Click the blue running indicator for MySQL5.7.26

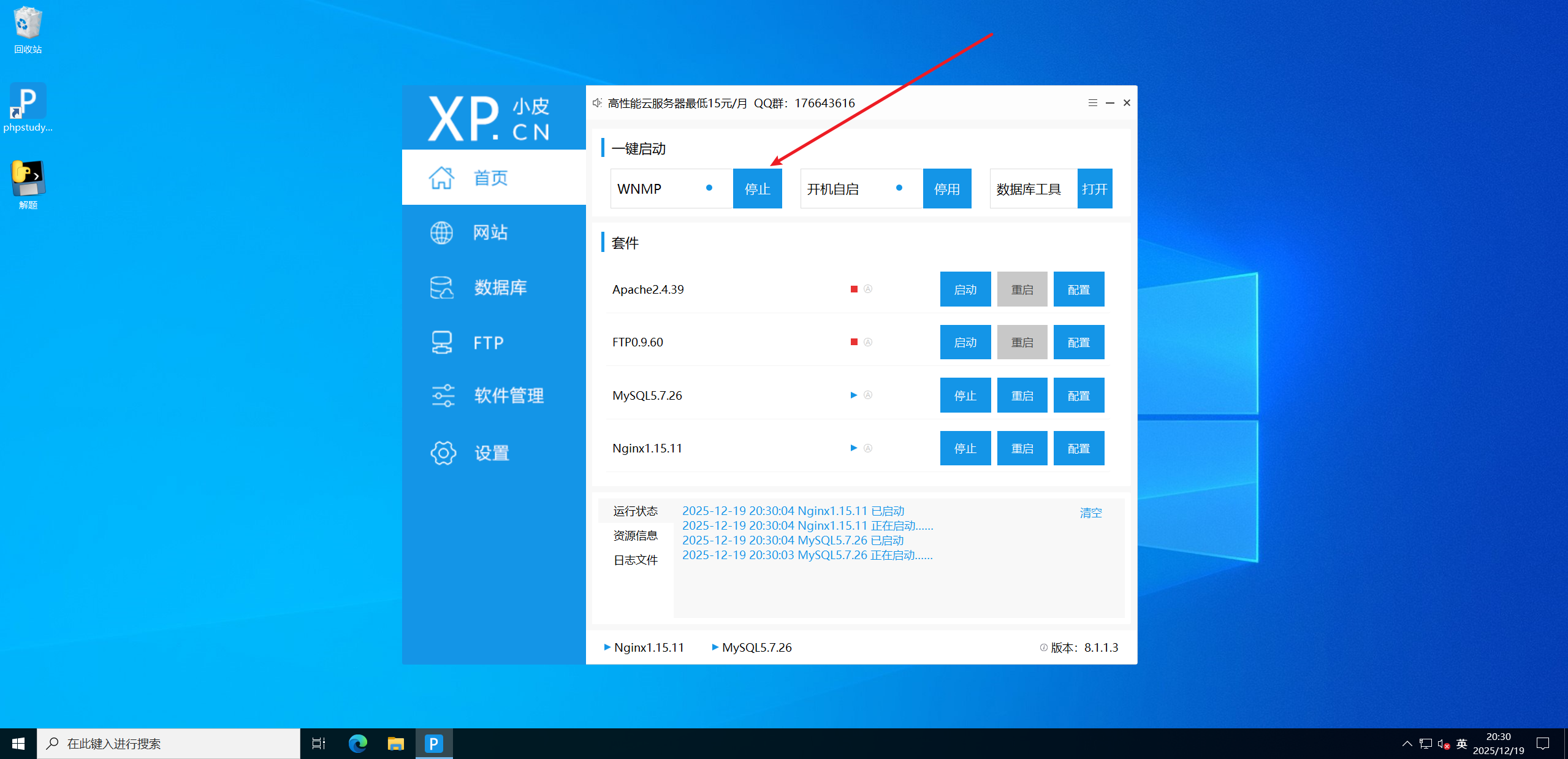[x=854, y=395]
